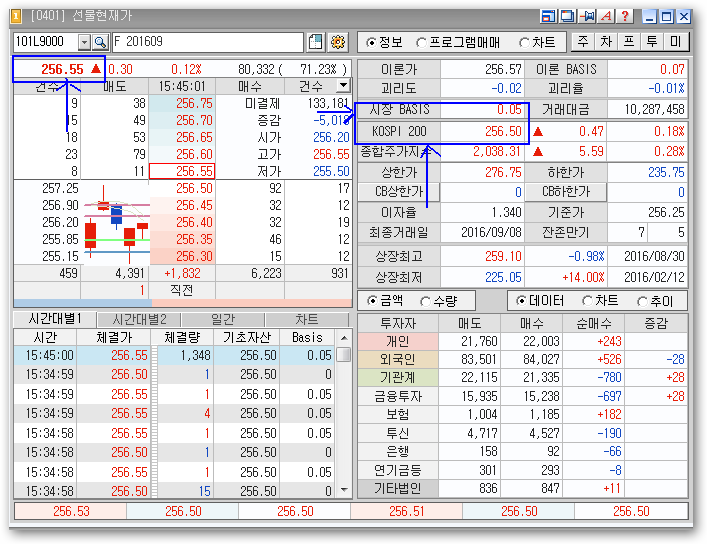This screenshot has width=707, height=544.
Task: Open the gear settings icon
Action: point(338,42)
